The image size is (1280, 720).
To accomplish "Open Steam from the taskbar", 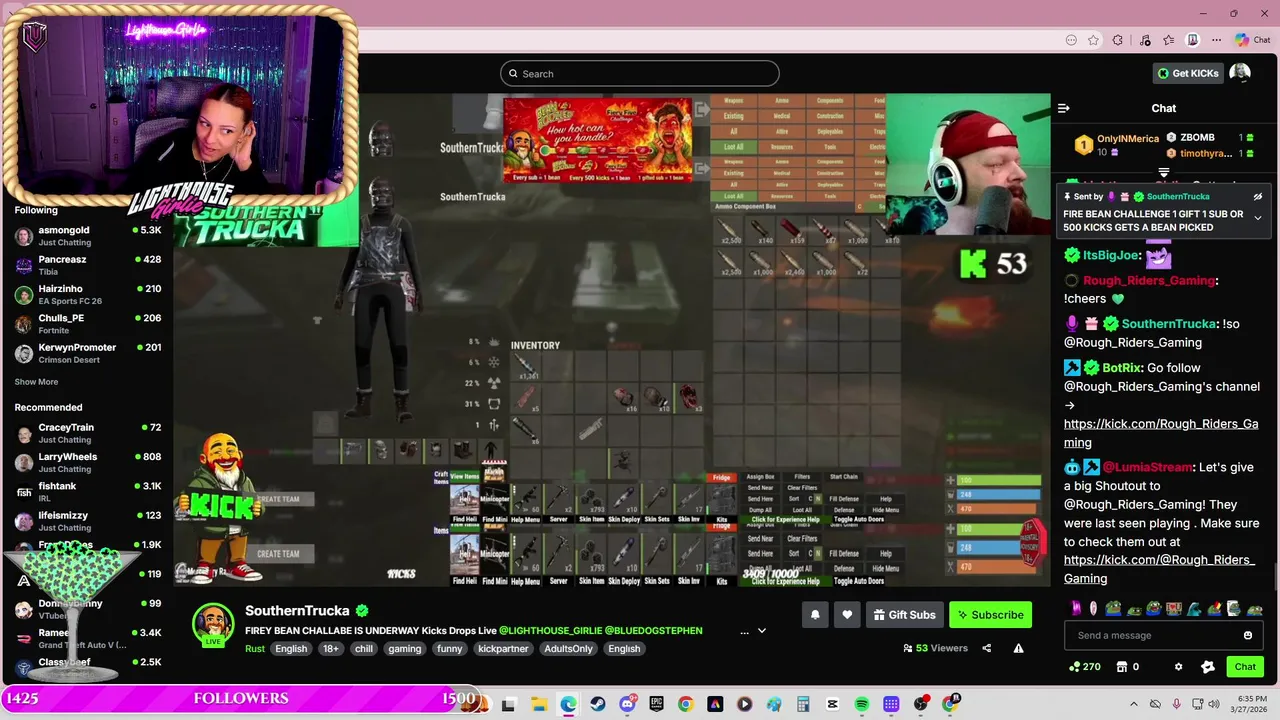I will (597, 704).
